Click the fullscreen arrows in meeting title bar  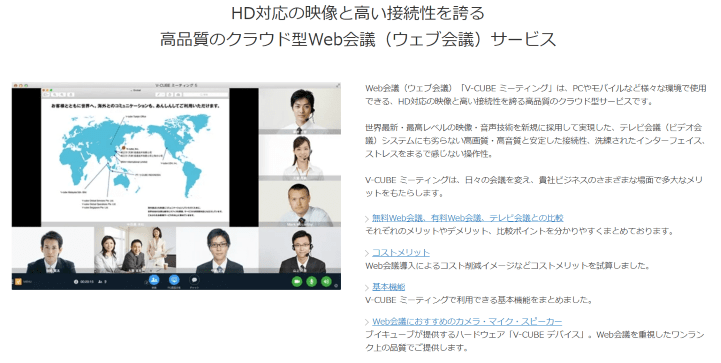pos(338,85)
